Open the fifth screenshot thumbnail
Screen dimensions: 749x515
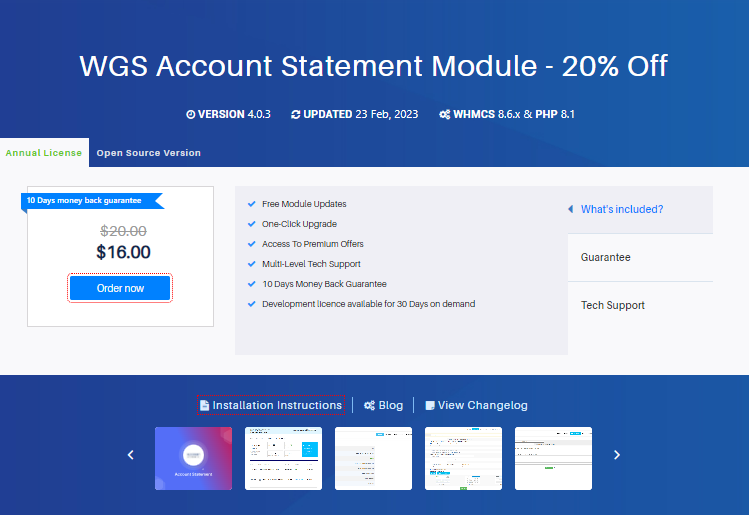click(553, 458)
